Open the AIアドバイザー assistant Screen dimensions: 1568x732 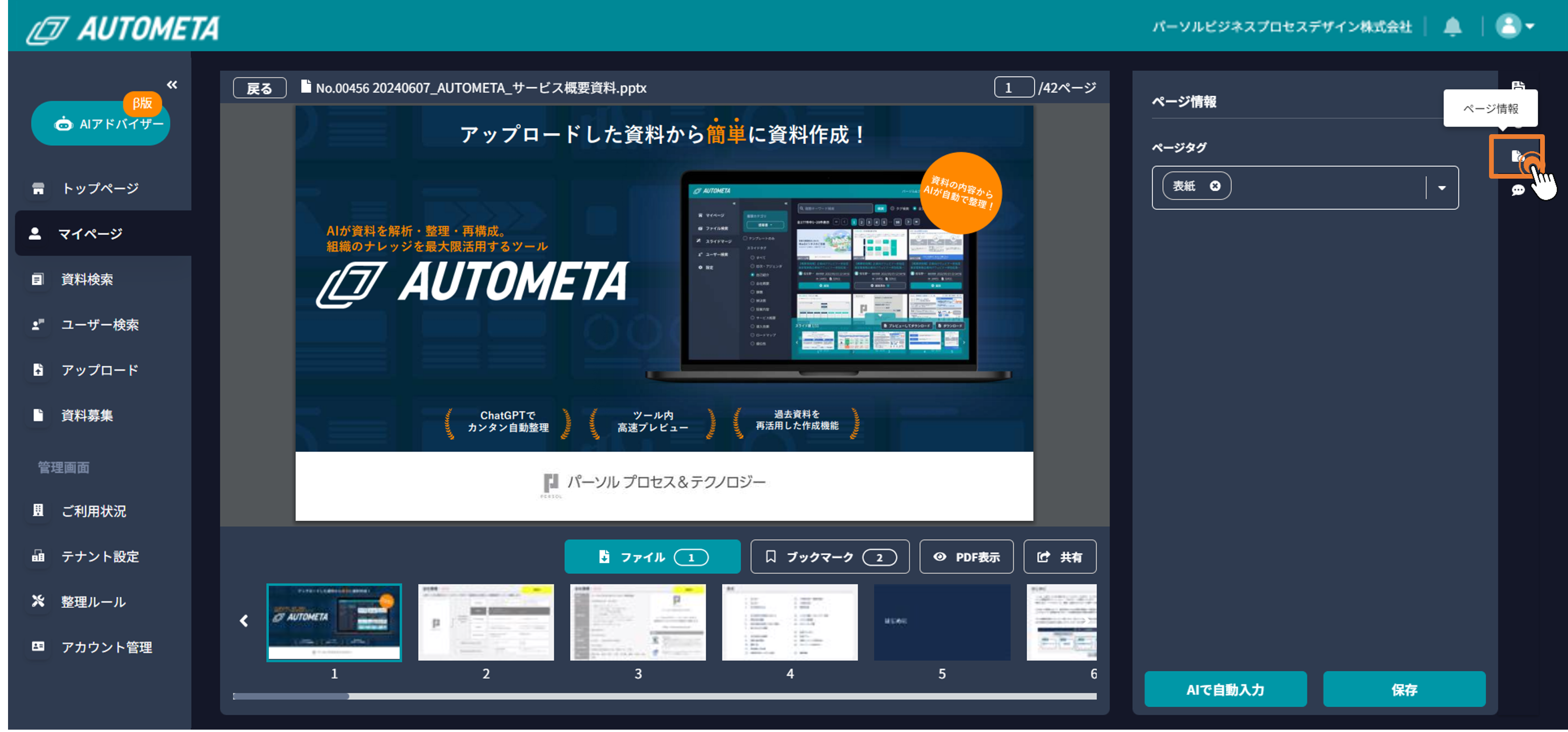click(x=100, y=123)
